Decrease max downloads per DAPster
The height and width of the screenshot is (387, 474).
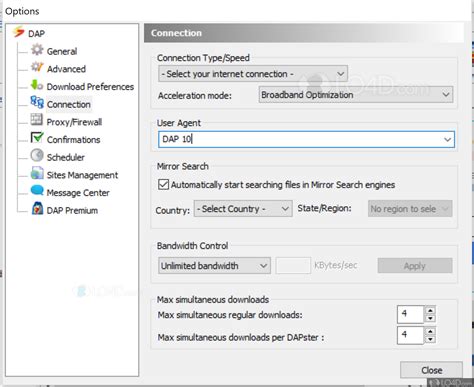pyautogui.click(x=430, y=339)
